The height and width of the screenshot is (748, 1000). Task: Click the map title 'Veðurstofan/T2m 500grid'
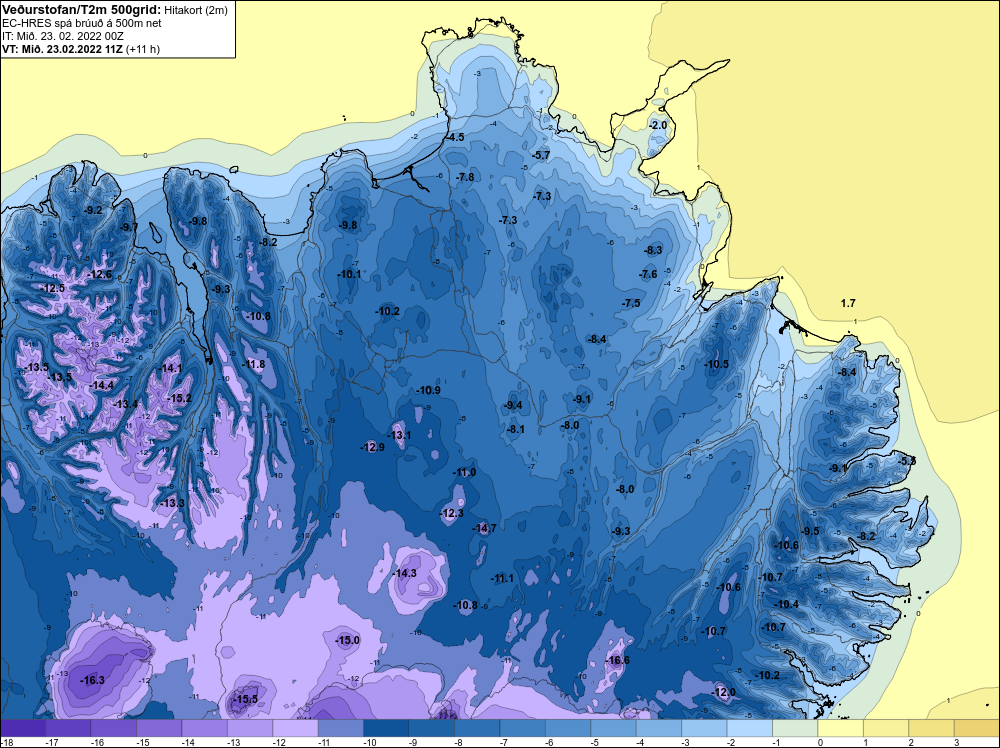[x=81, y=10]
